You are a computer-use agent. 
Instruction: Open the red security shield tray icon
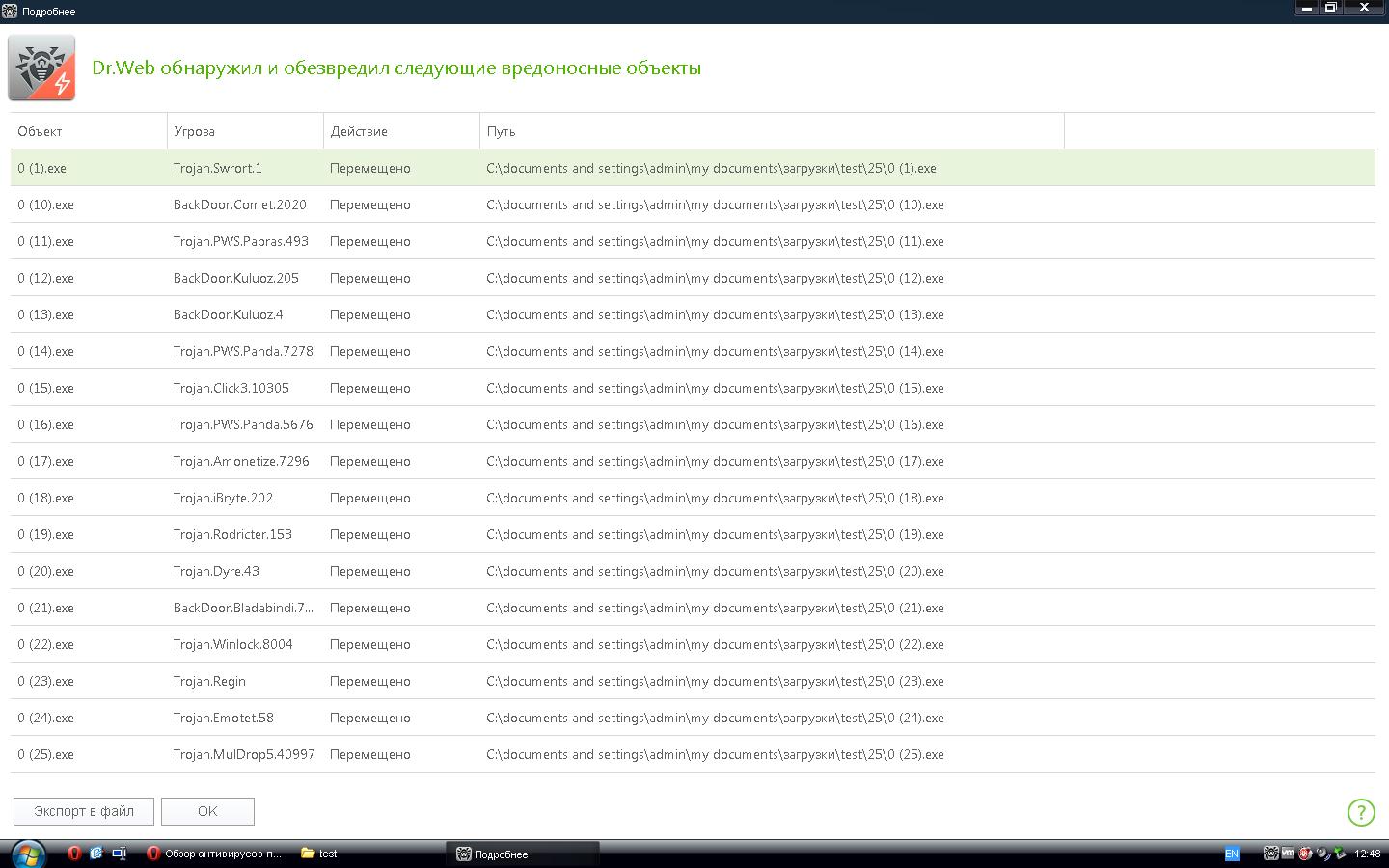click(x=1305, y=854)
